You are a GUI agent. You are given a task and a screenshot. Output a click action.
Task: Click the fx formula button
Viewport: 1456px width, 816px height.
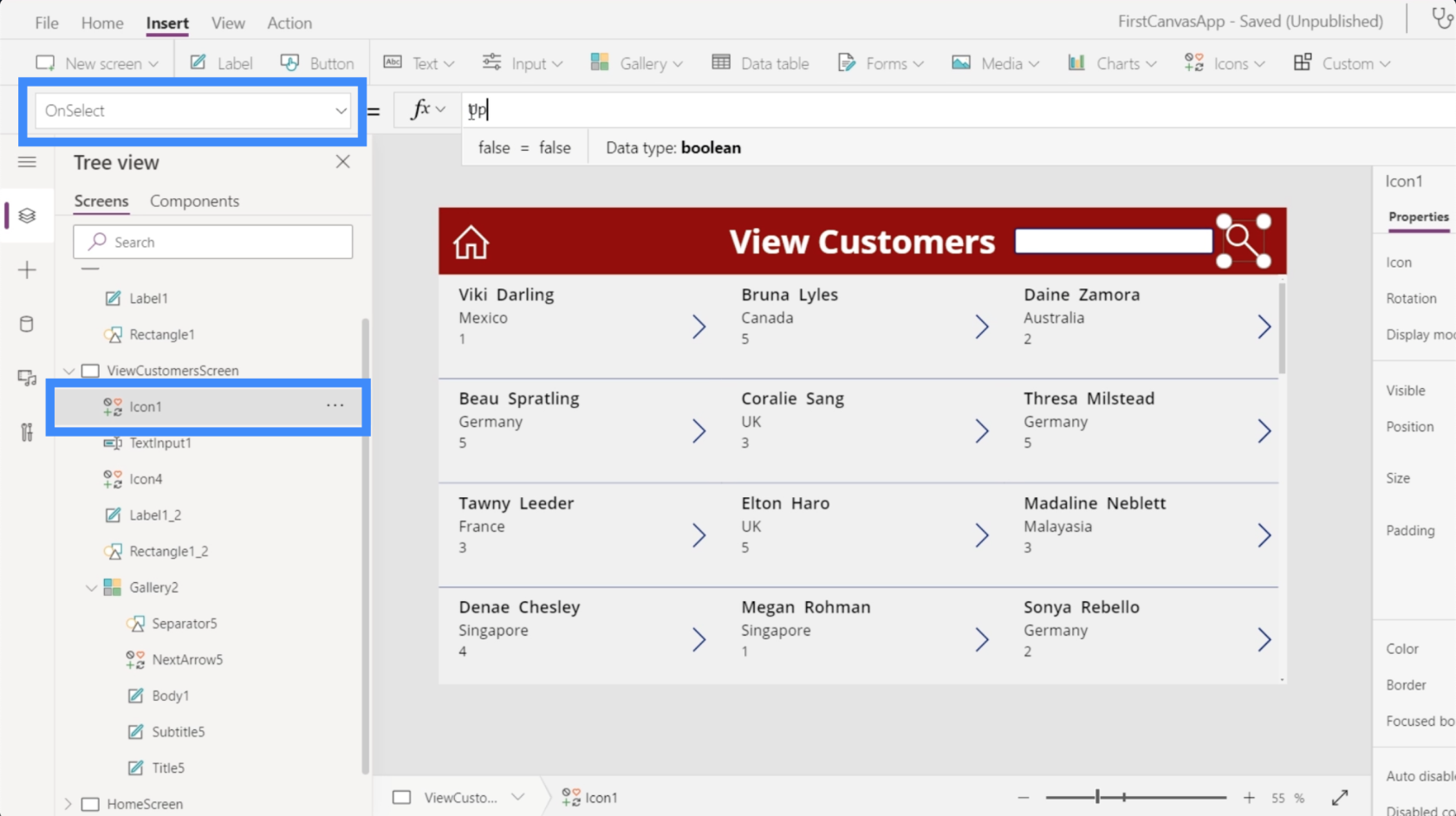427,110
